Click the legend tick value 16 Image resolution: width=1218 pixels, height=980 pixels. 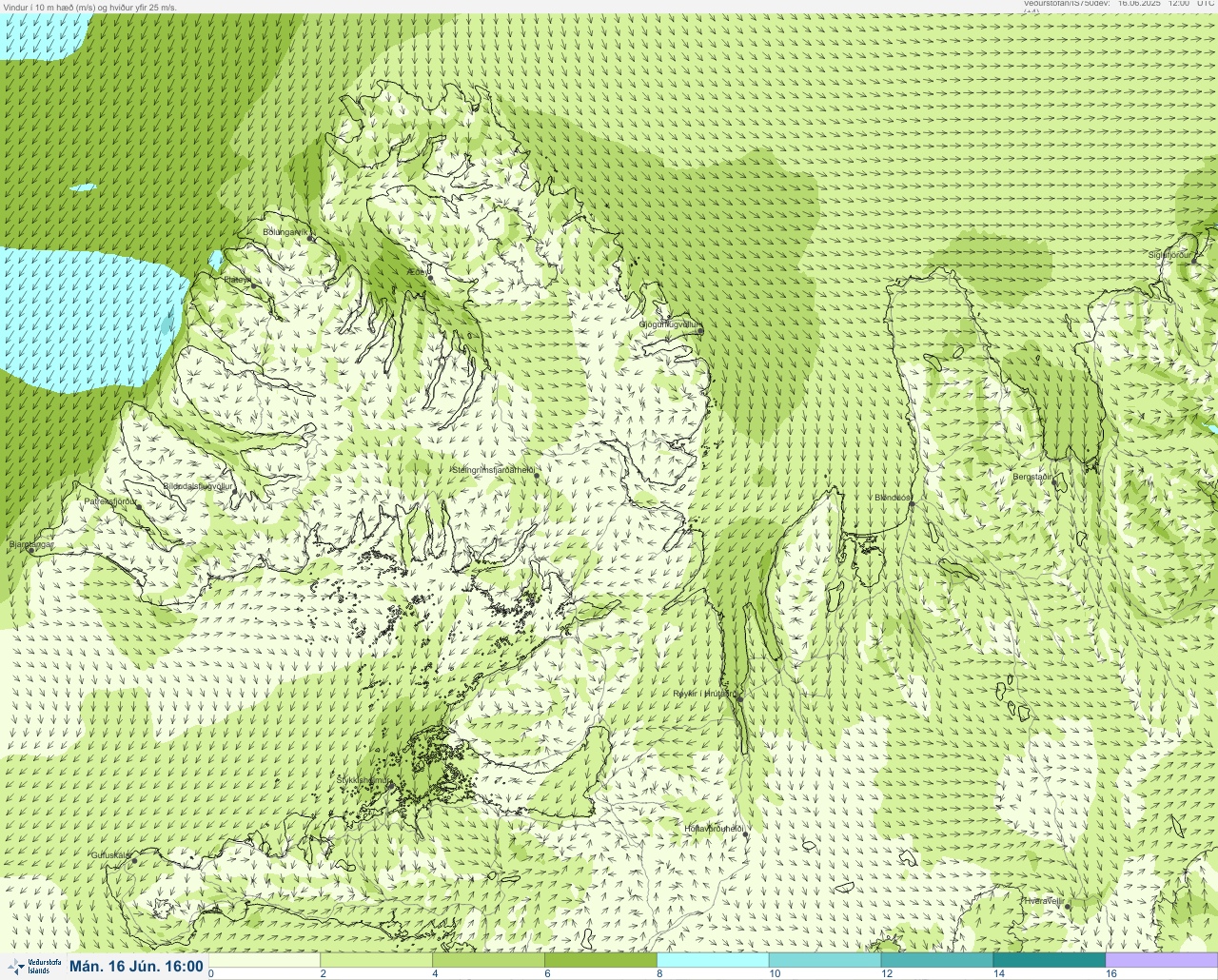(x=1110, y=973)
